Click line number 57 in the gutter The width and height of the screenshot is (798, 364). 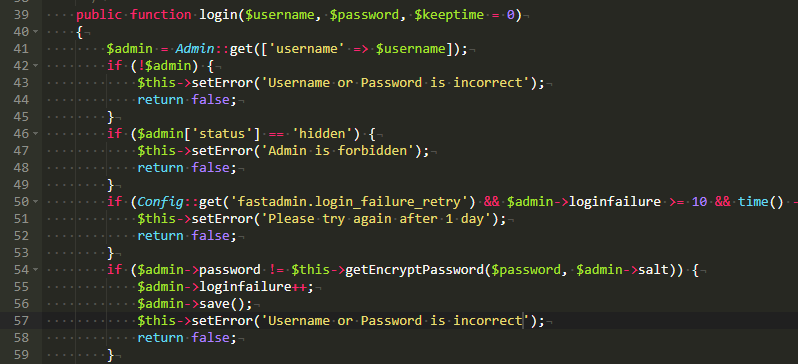click(20, 321)
